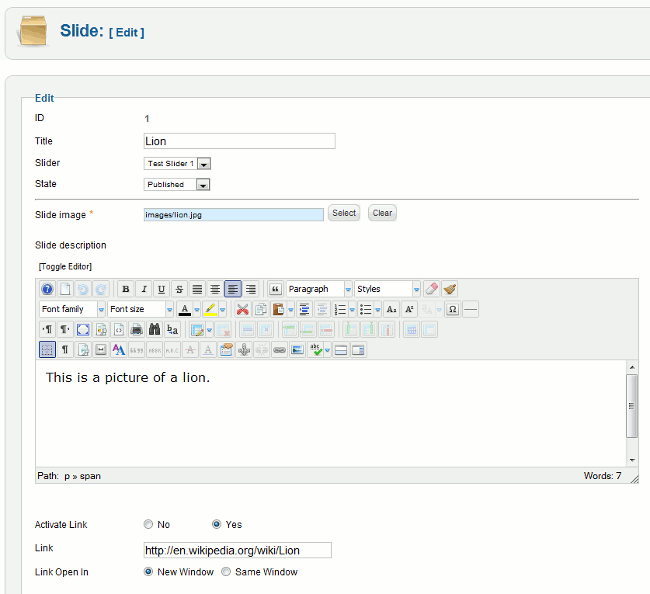The width and height of the screenshot is (650, 594).
Task: Apply text color with the A swatch
Action: point(185,309)
